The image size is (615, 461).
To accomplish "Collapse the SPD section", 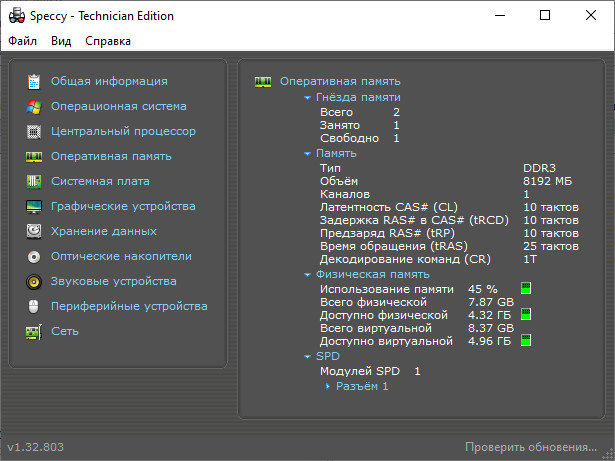I will 308,356.
